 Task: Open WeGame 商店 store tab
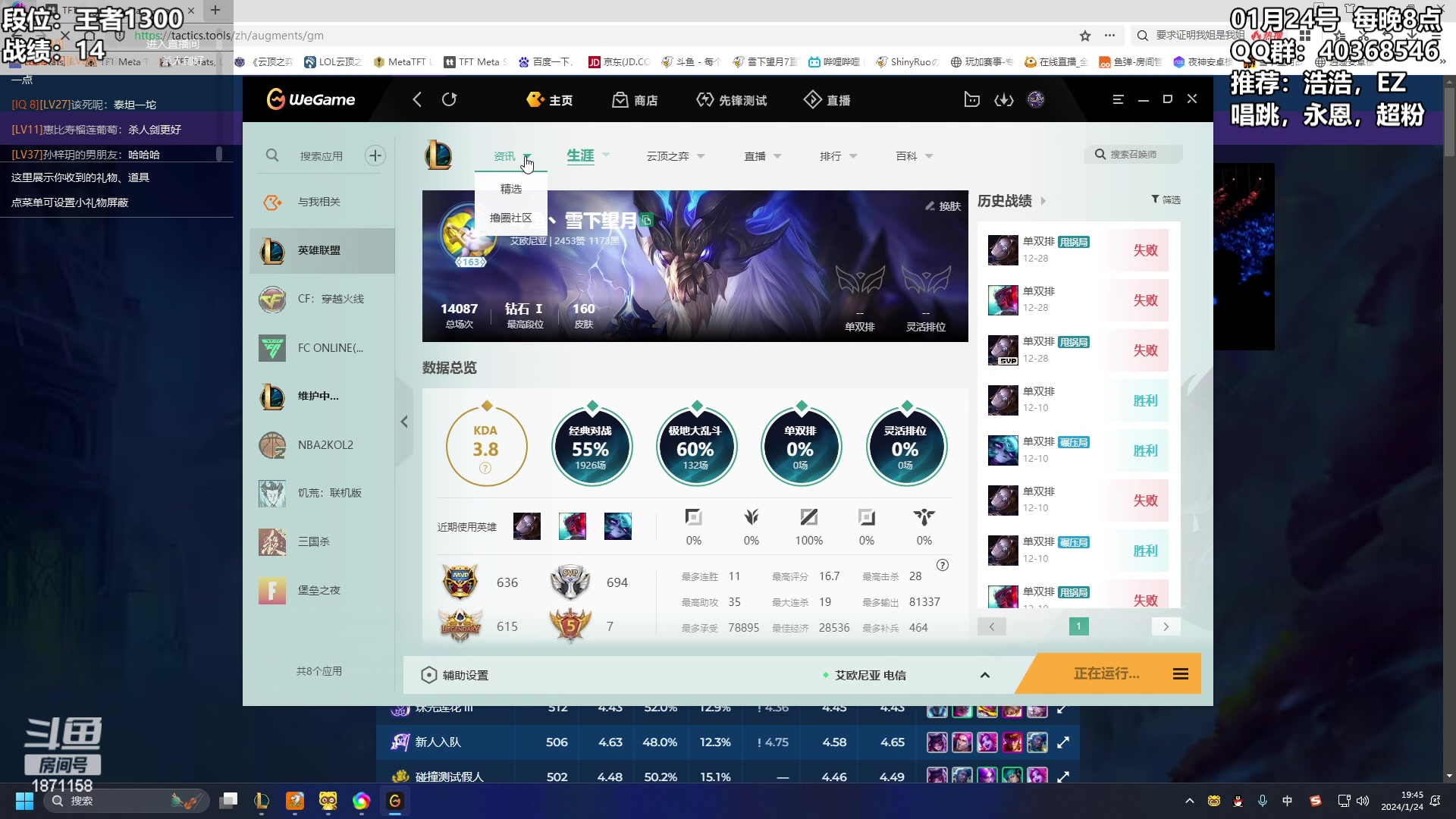(635, 100)
